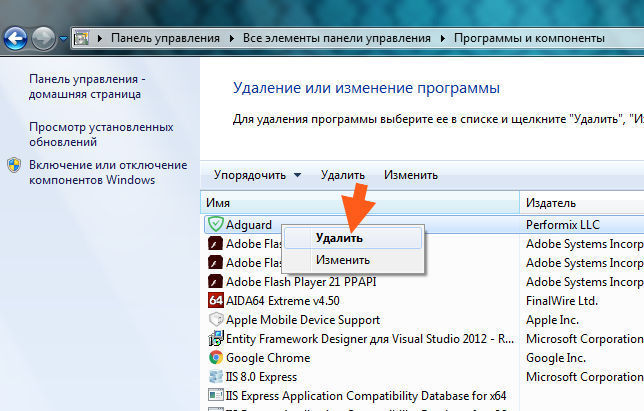Viewport: 644px width, 411px height.
Task: Click Apple Inc. publisher cell
Action: click(552, 320)
